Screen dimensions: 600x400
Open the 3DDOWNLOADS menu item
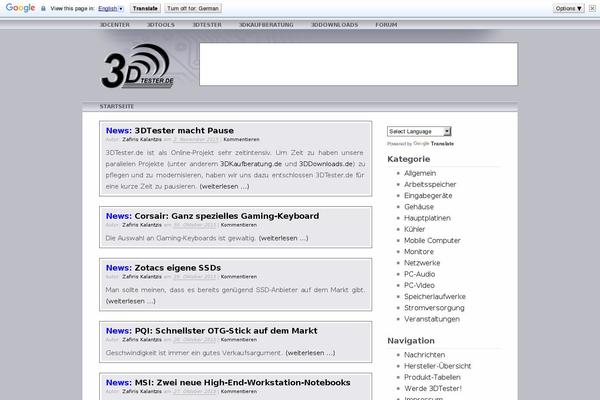[x=335, y=24]
